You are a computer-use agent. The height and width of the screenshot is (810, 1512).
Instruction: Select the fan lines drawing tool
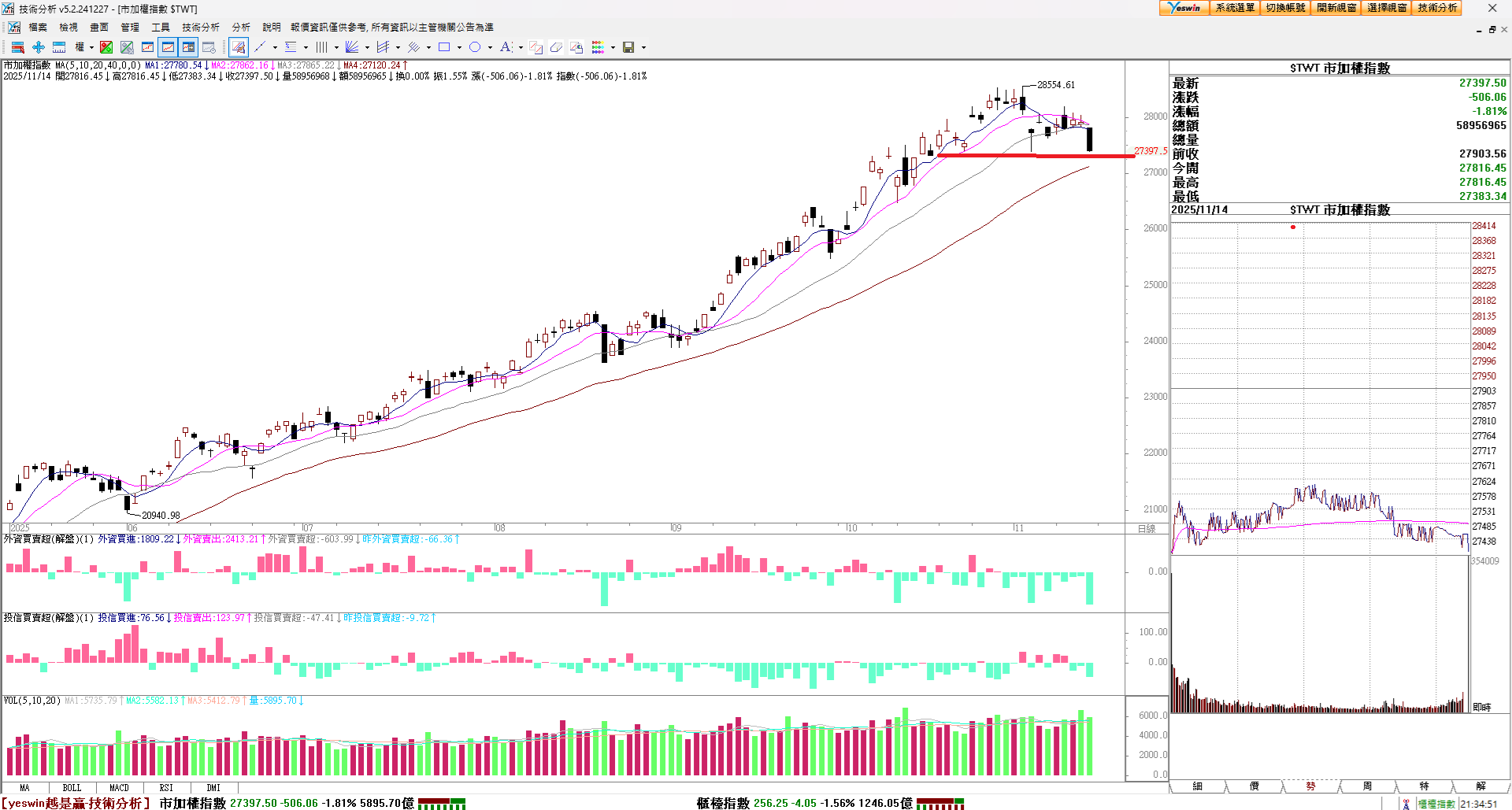click(x=352, y=47)
